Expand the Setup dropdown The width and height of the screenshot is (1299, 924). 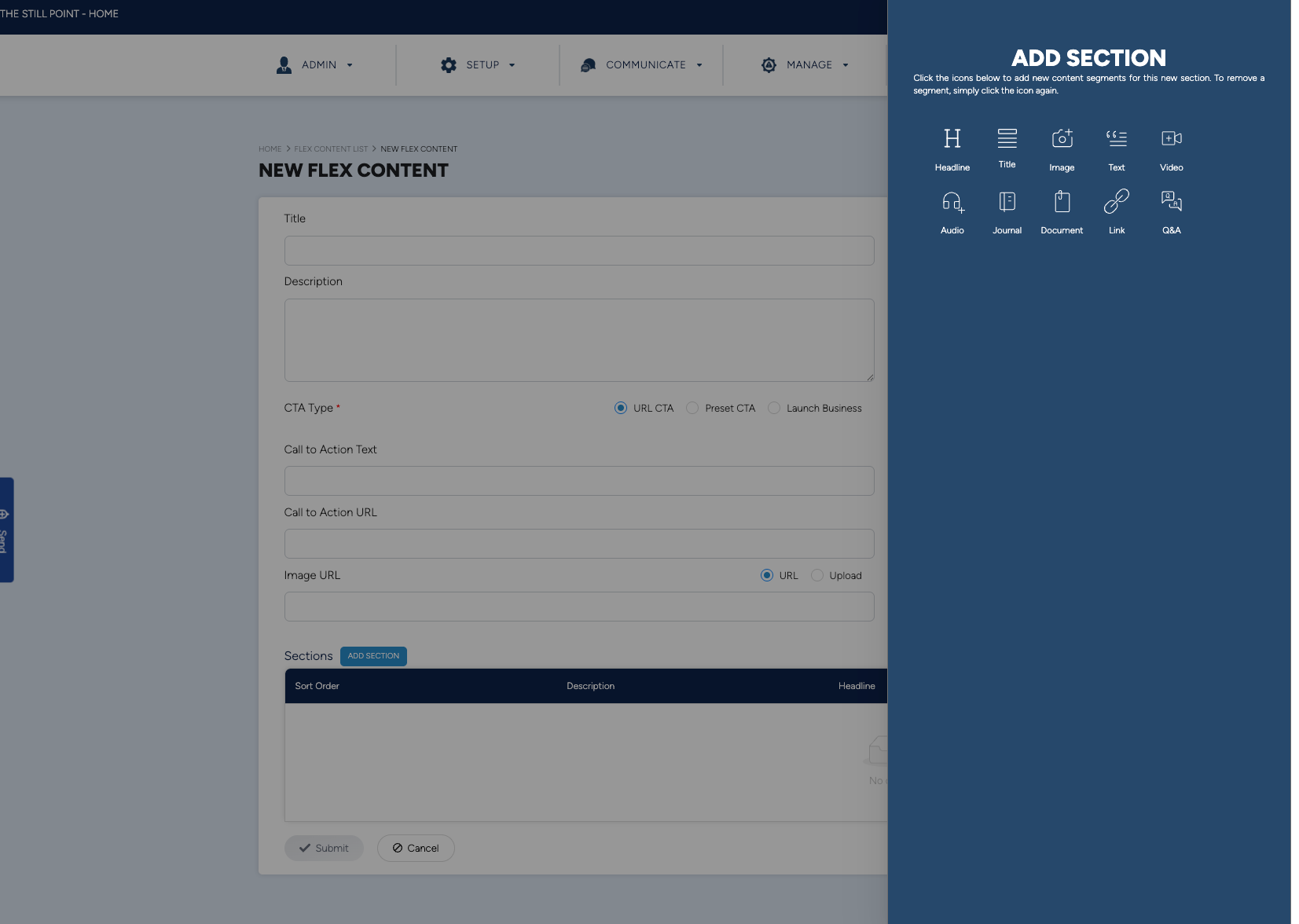[478, 65]
